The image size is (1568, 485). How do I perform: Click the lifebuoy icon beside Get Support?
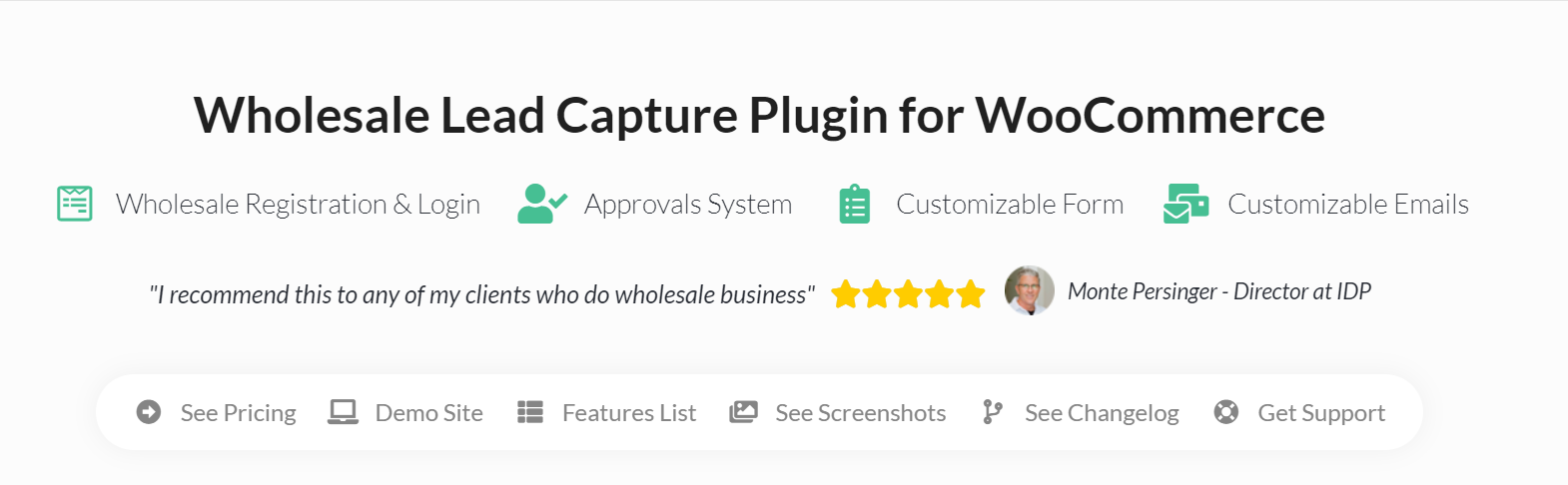1226,412
